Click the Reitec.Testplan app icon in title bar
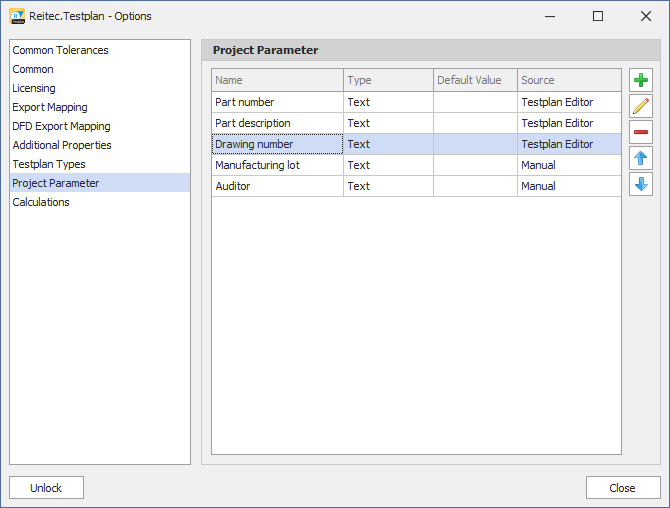 coord(17,16)
